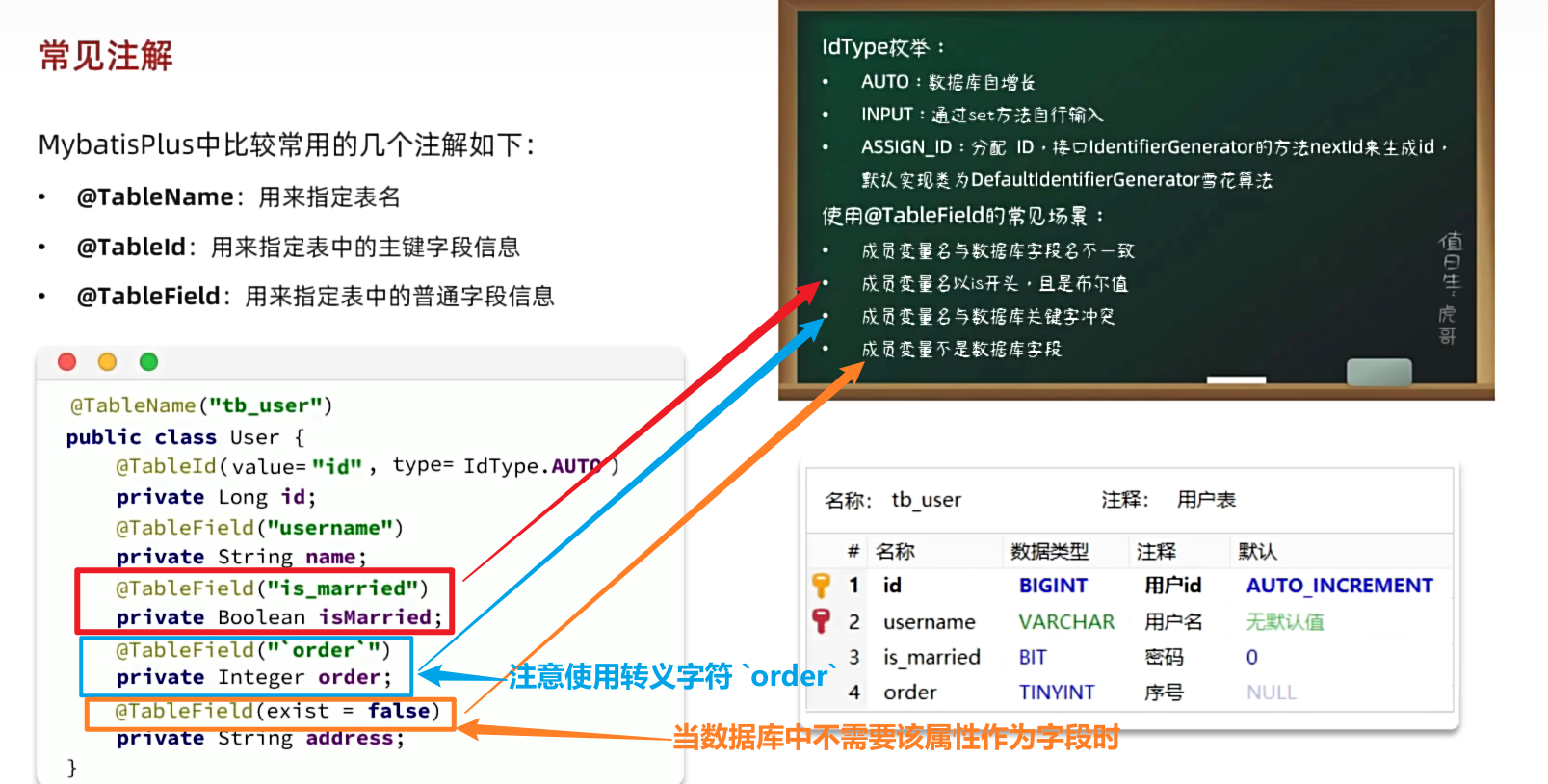Click the blue note 注意使用转义字符 `order`

tap(672, 676)
